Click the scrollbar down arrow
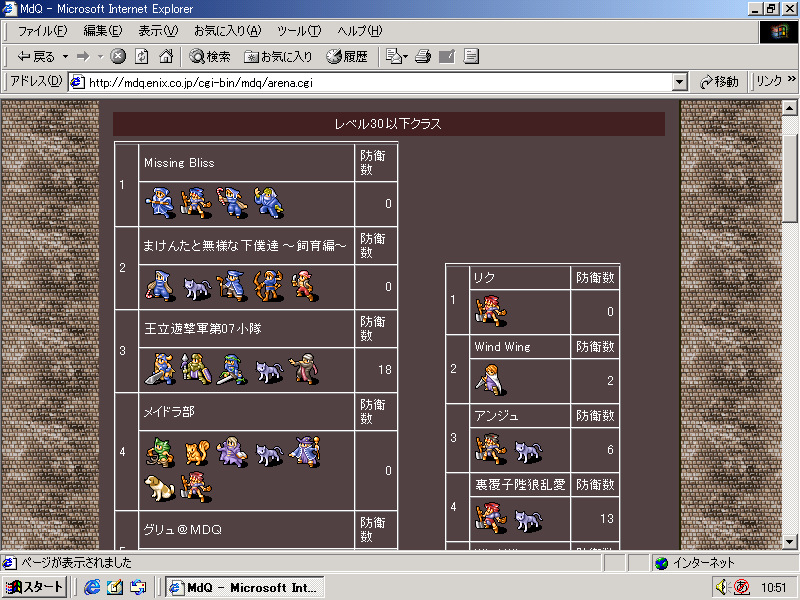 790,542
